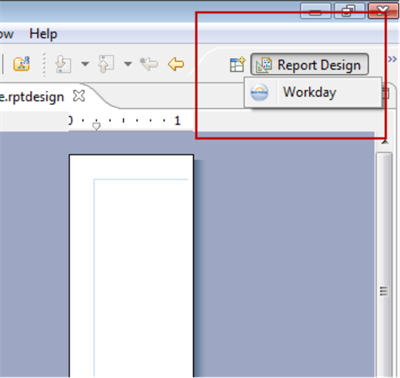Open the Previous Annotation dropdown arrow
Viewport: 400px width, 378px height.
tap(128, 64)
